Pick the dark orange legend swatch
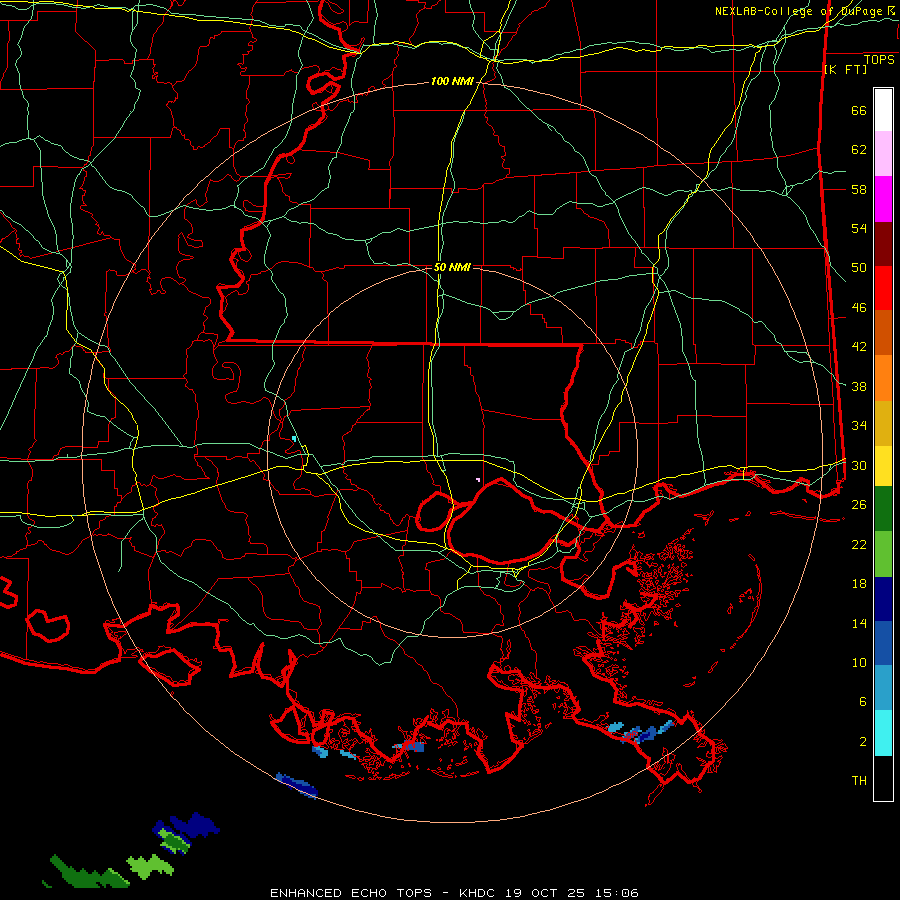Image resolution: width=900 pixels, height=900 pixels. (x=883, y=333)
